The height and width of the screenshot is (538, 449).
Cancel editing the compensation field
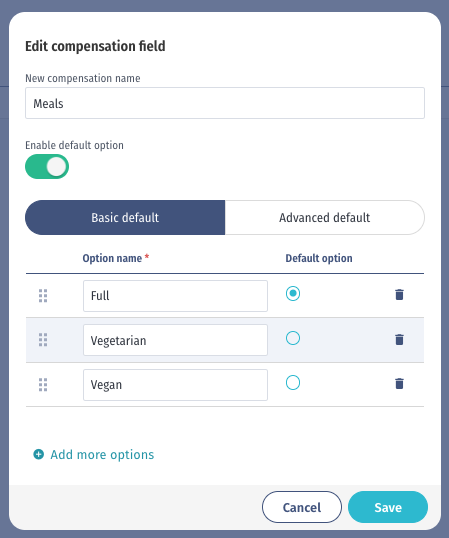click(302, 507)
